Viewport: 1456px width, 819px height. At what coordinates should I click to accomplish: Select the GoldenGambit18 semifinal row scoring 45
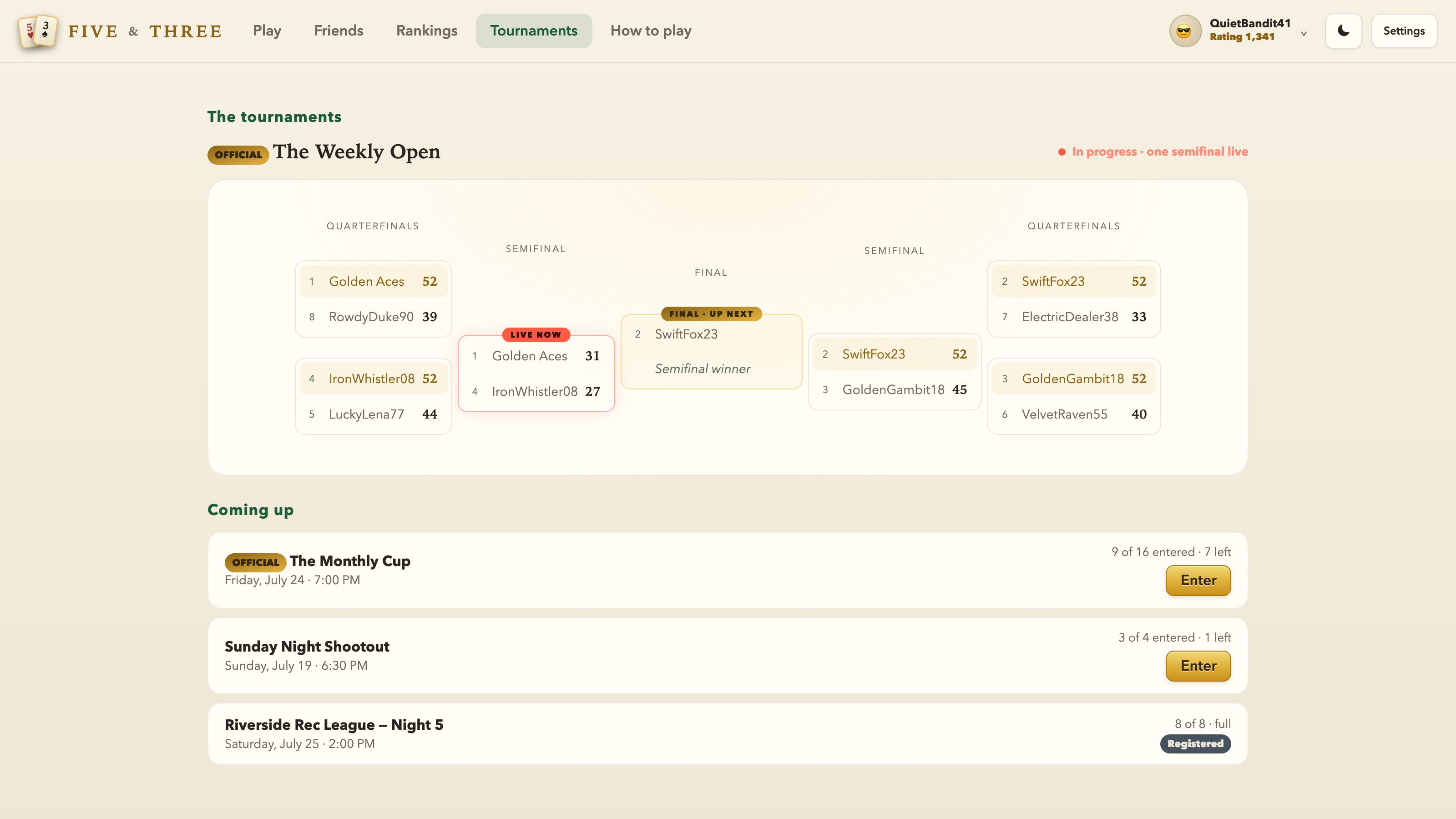(x=895, y=390)
